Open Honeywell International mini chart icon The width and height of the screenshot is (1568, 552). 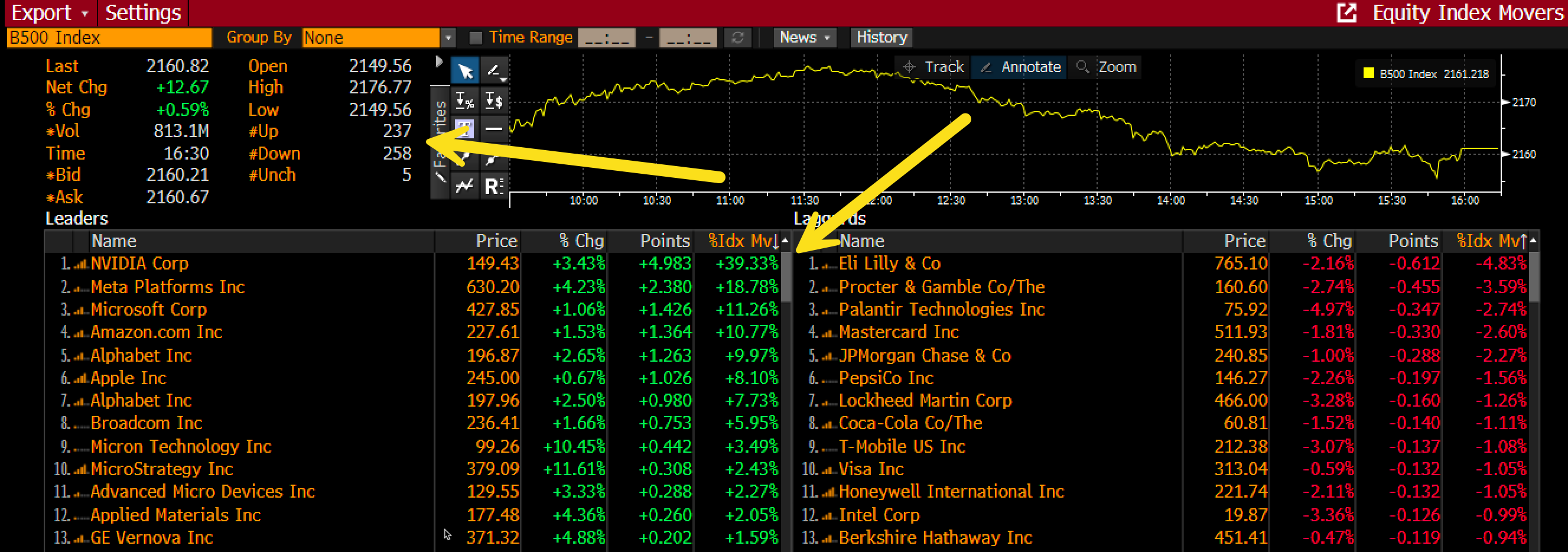coord(828,492)
